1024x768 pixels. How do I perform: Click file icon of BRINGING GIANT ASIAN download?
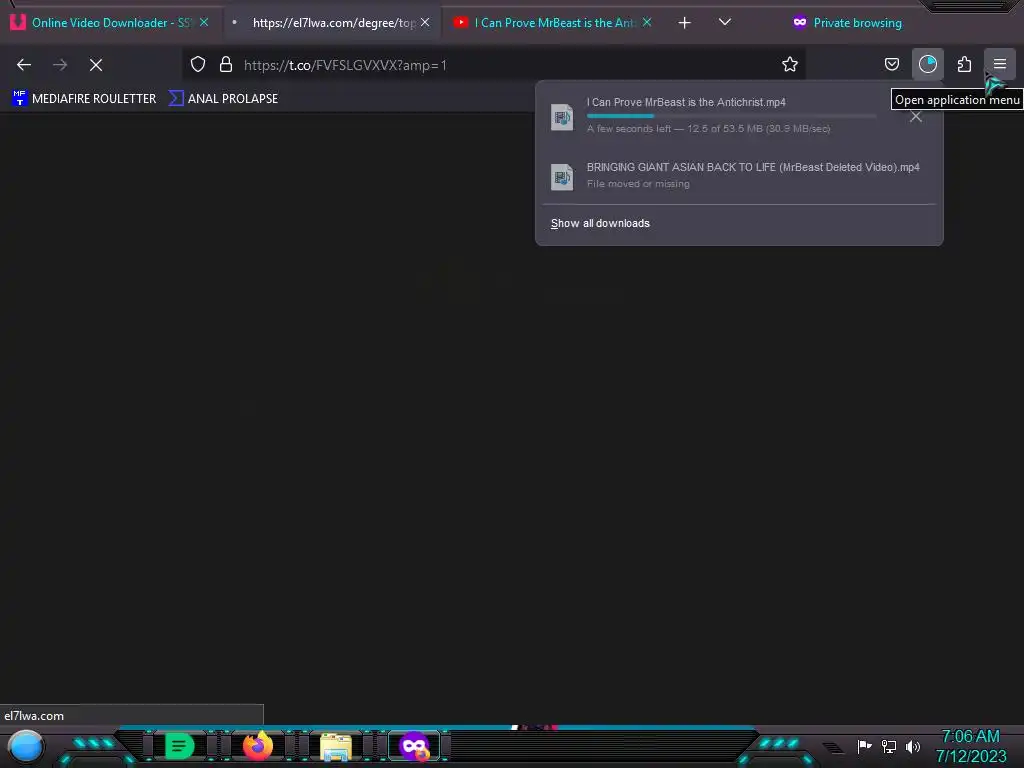[562, 176]
